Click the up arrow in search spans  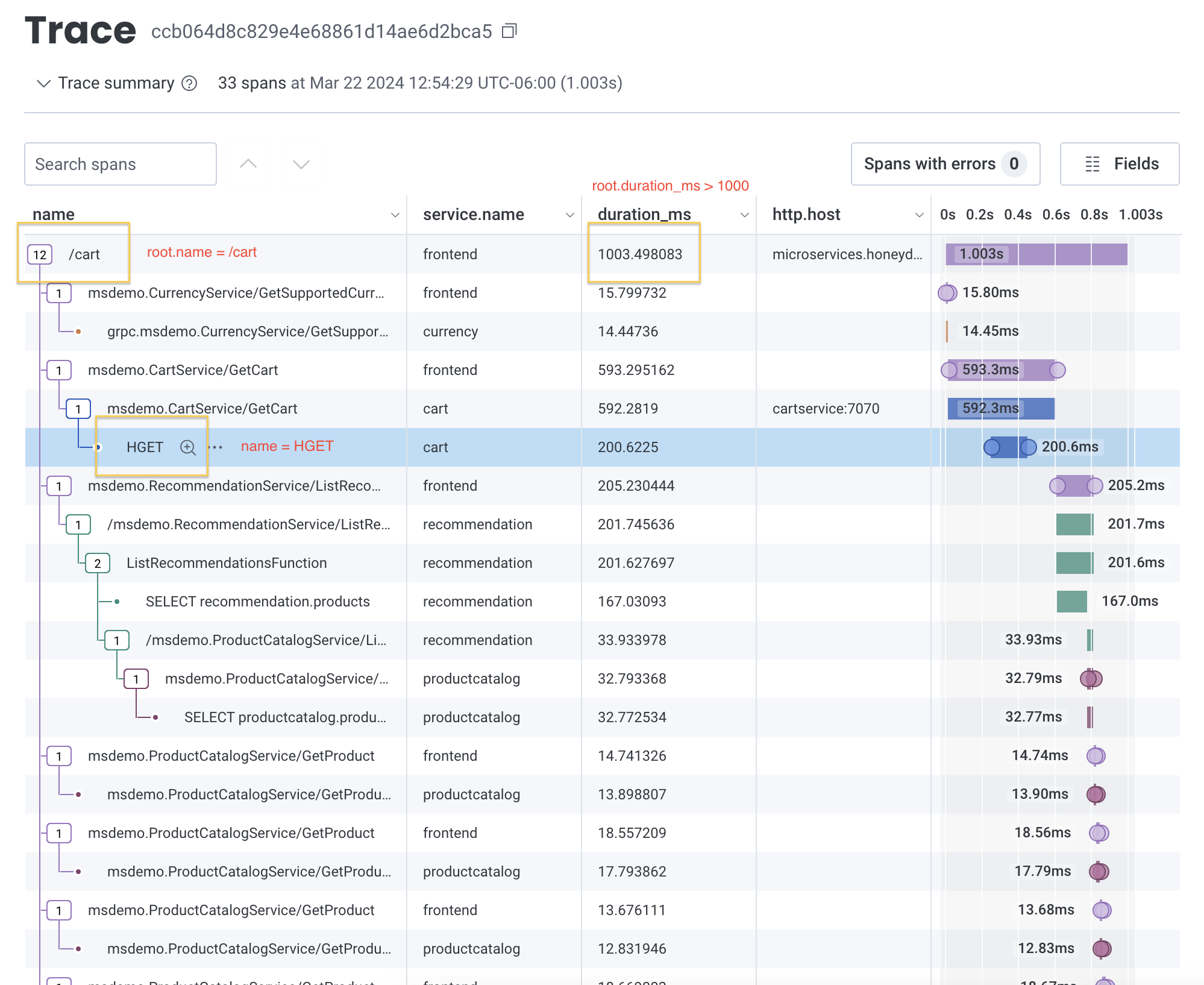tap(249, 163)
